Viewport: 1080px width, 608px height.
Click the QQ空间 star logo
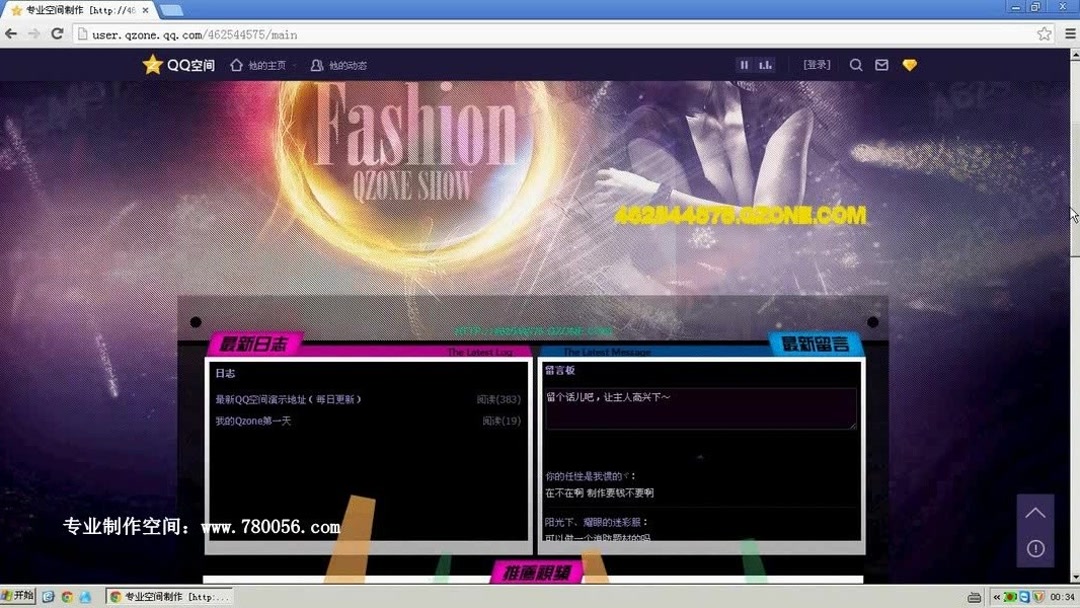pyautogui.click(x=153, y=63)
